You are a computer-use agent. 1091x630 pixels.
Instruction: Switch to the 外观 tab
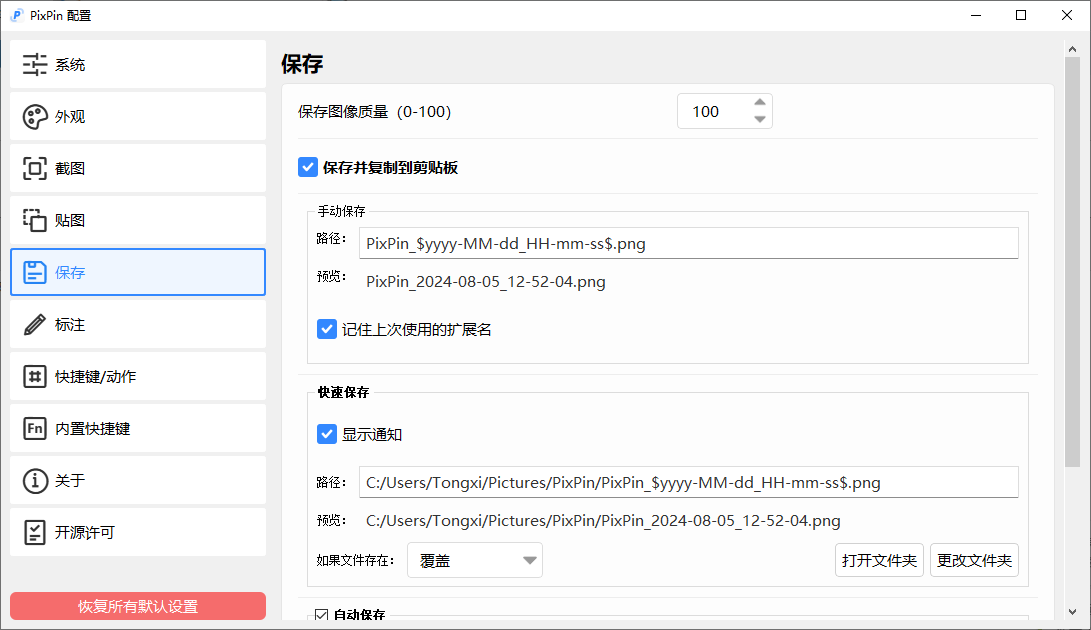coord(138,116)
